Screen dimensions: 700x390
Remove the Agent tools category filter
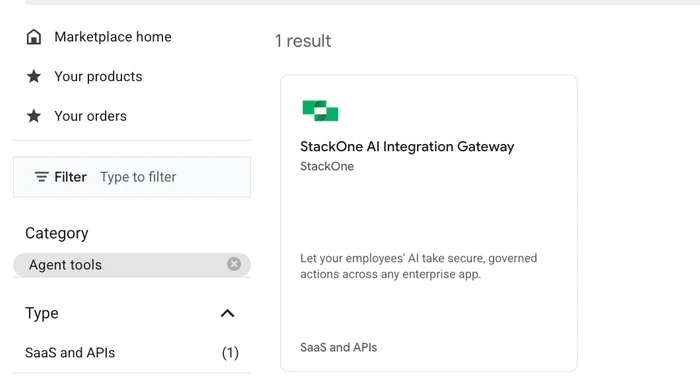click(234, 264)
